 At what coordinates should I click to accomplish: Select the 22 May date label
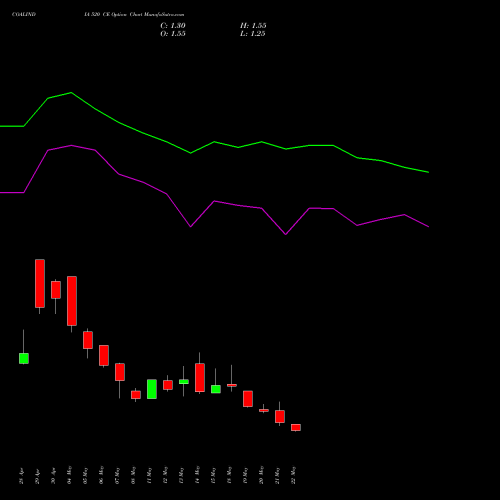(294, 475)
